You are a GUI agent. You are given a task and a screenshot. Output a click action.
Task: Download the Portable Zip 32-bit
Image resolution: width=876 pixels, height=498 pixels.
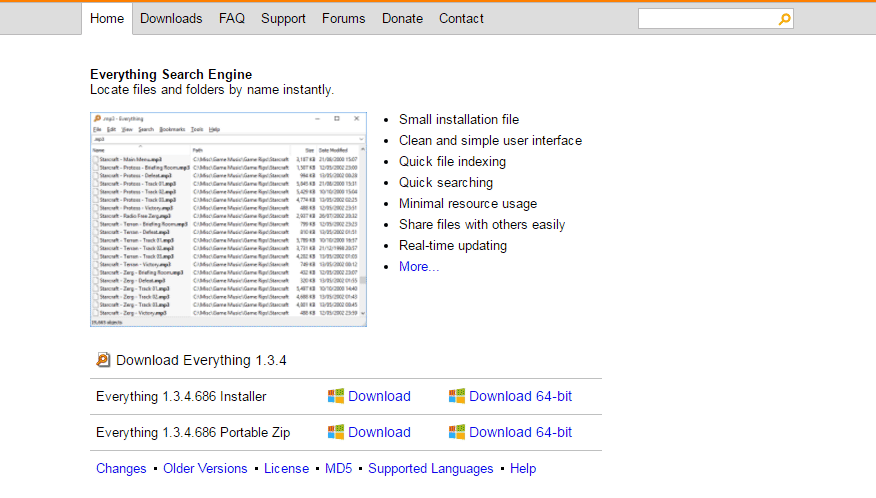379,432
